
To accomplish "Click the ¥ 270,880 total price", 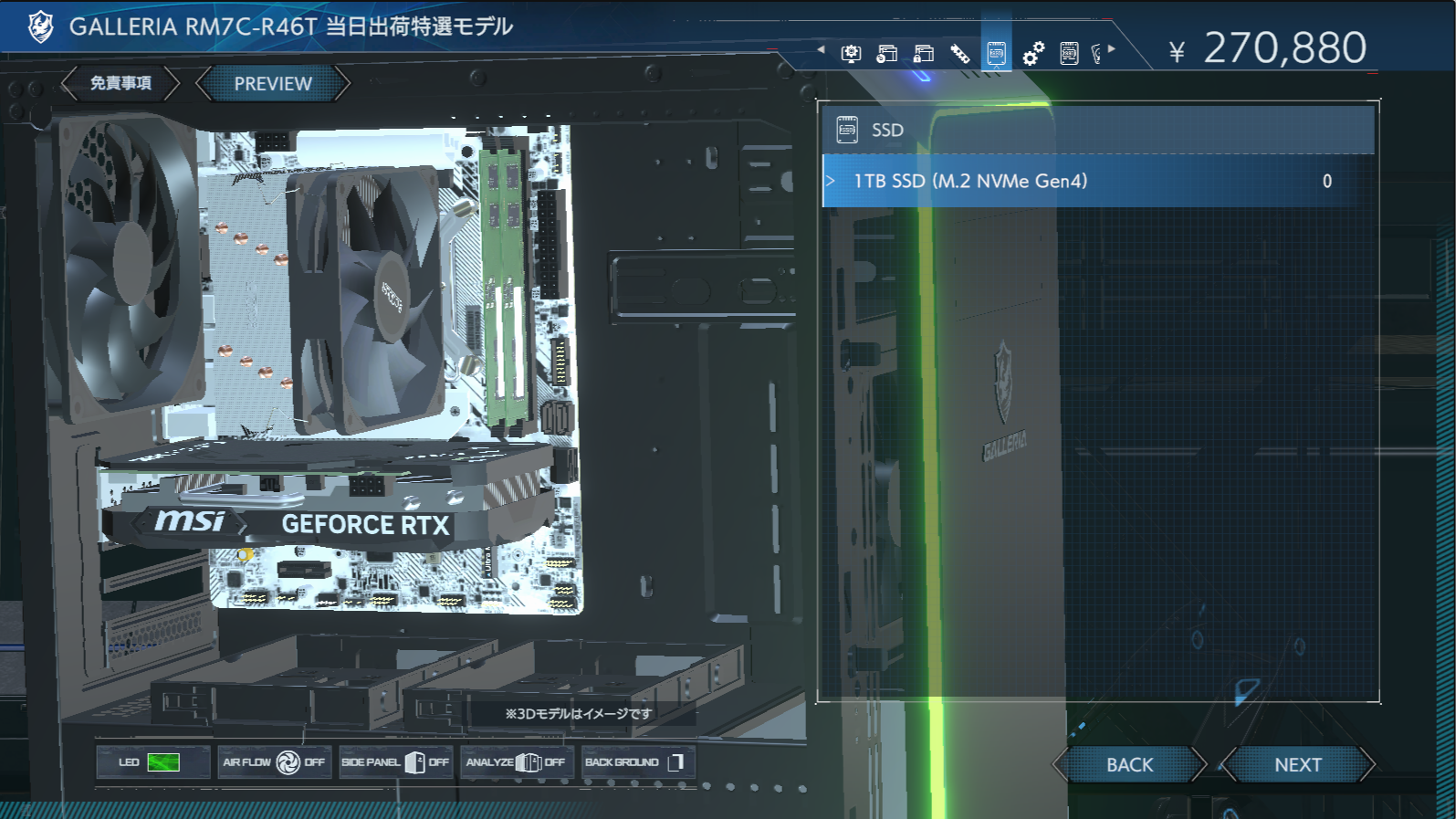I will tap(1268, 48).
